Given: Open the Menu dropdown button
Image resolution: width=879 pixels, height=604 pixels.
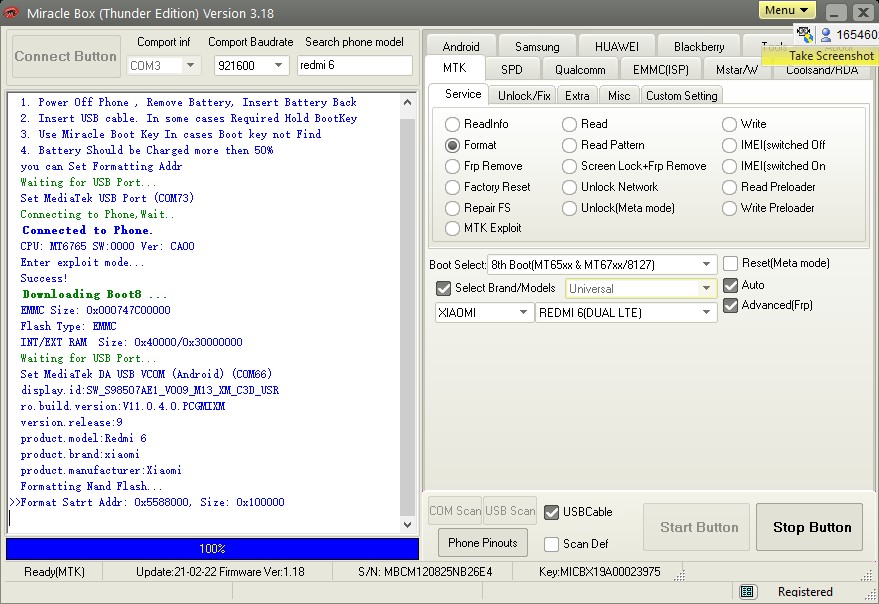Looking at the screenshot, I should tap(787, 11).
